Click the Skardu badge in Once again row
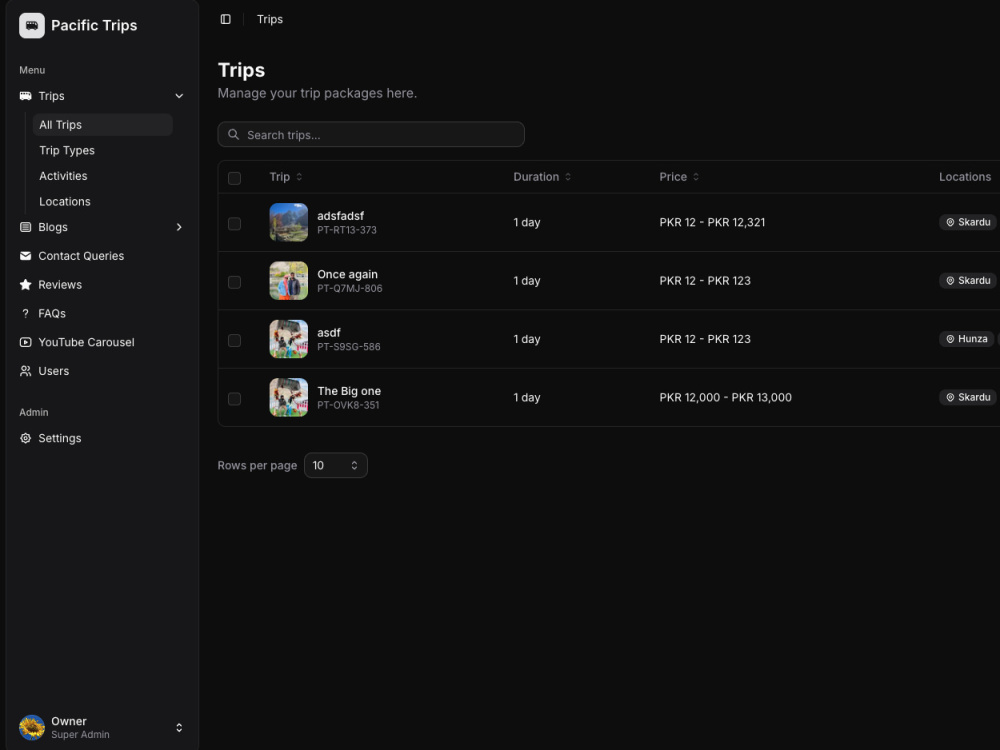The height and width of the screenshot is (750, 1000). 967,281
